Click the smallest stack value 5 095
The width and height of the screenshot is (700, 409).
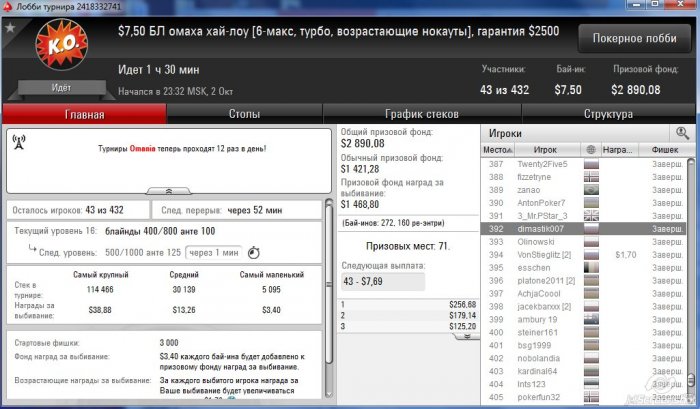pyautogui.click(x=271, y=289)
